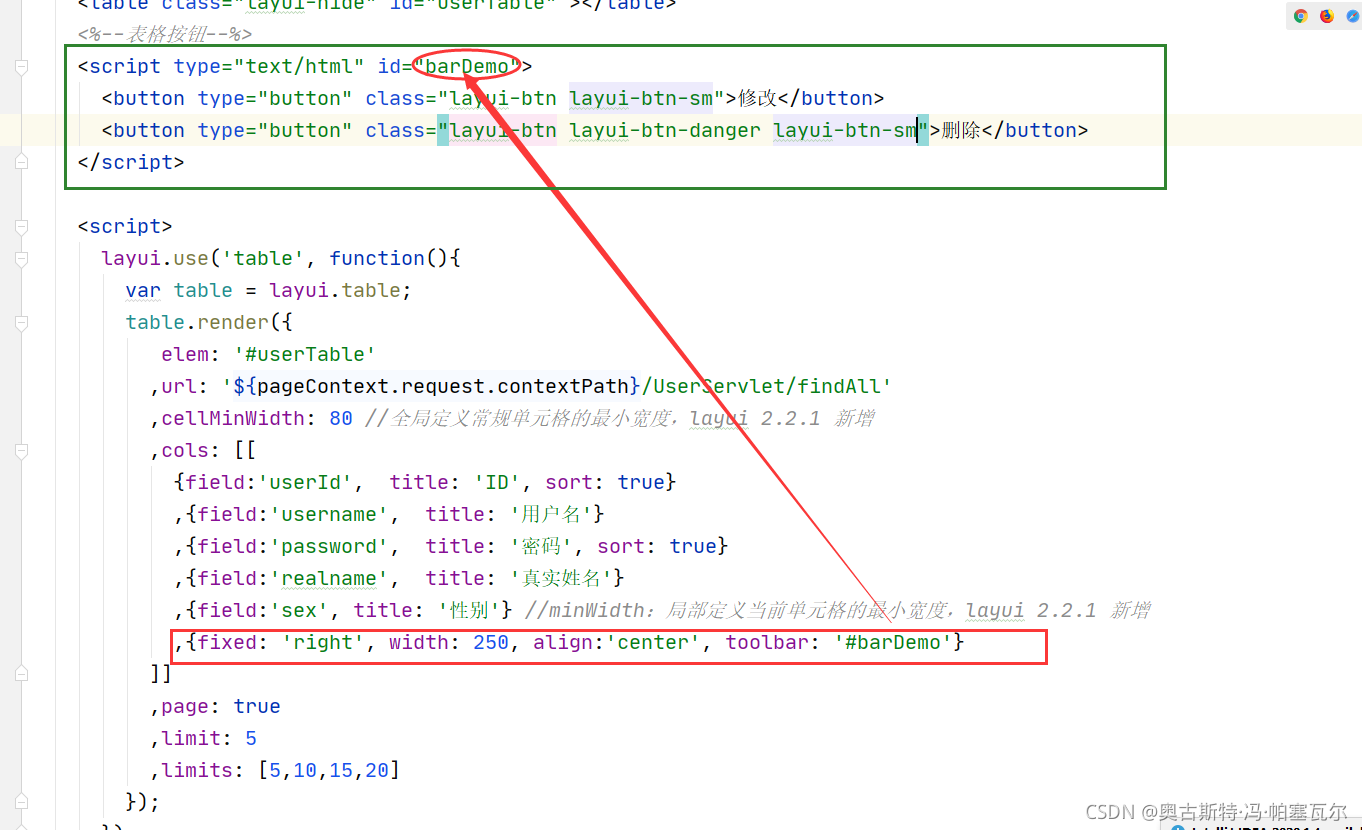Place cursor on "barDemo" id value
Viewport: 1362px width, 830px height.
click(x=467, y=66)
